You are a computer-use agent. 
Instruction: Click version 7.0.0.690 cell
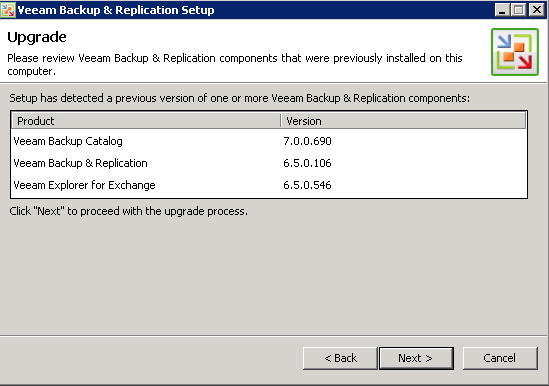point(307,141)
